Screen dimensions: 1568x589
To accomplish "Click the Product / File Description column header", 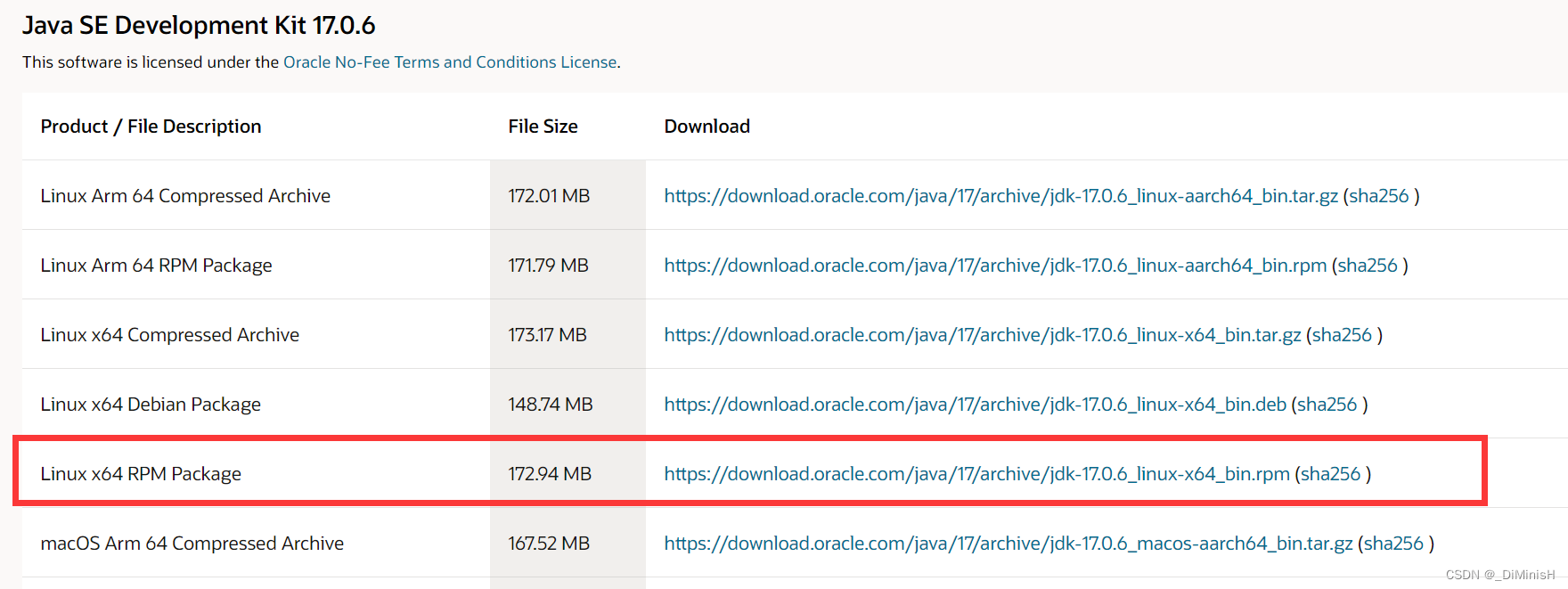I will click(x=151, y=127).
